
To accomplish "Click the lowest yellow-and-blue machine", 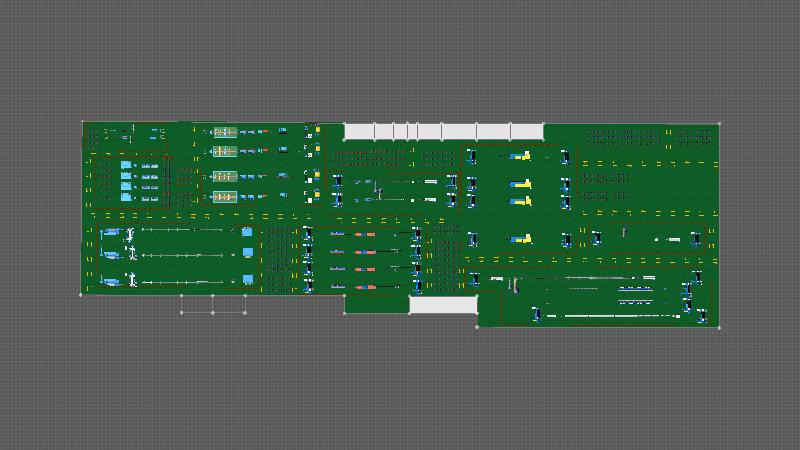I will [520, 239].
